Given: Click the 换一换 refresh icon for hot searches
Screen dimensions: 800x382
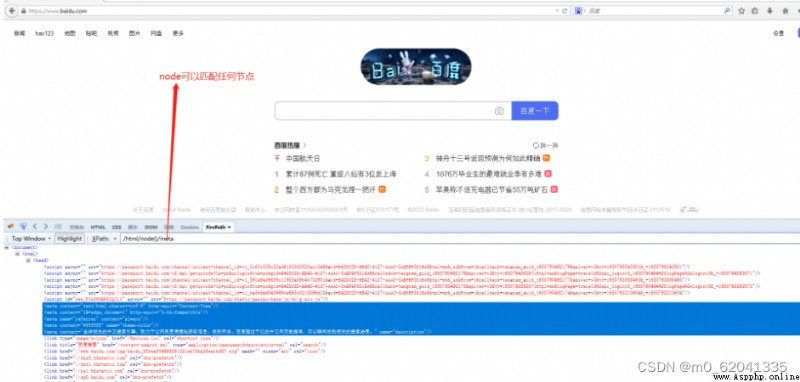Looking at the screenshot, I should point(535,145).
